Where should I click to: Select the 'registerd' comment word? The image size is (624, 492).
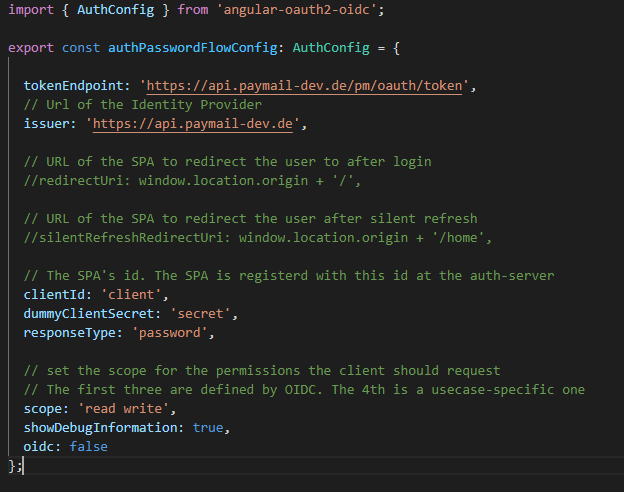(273, 276)
